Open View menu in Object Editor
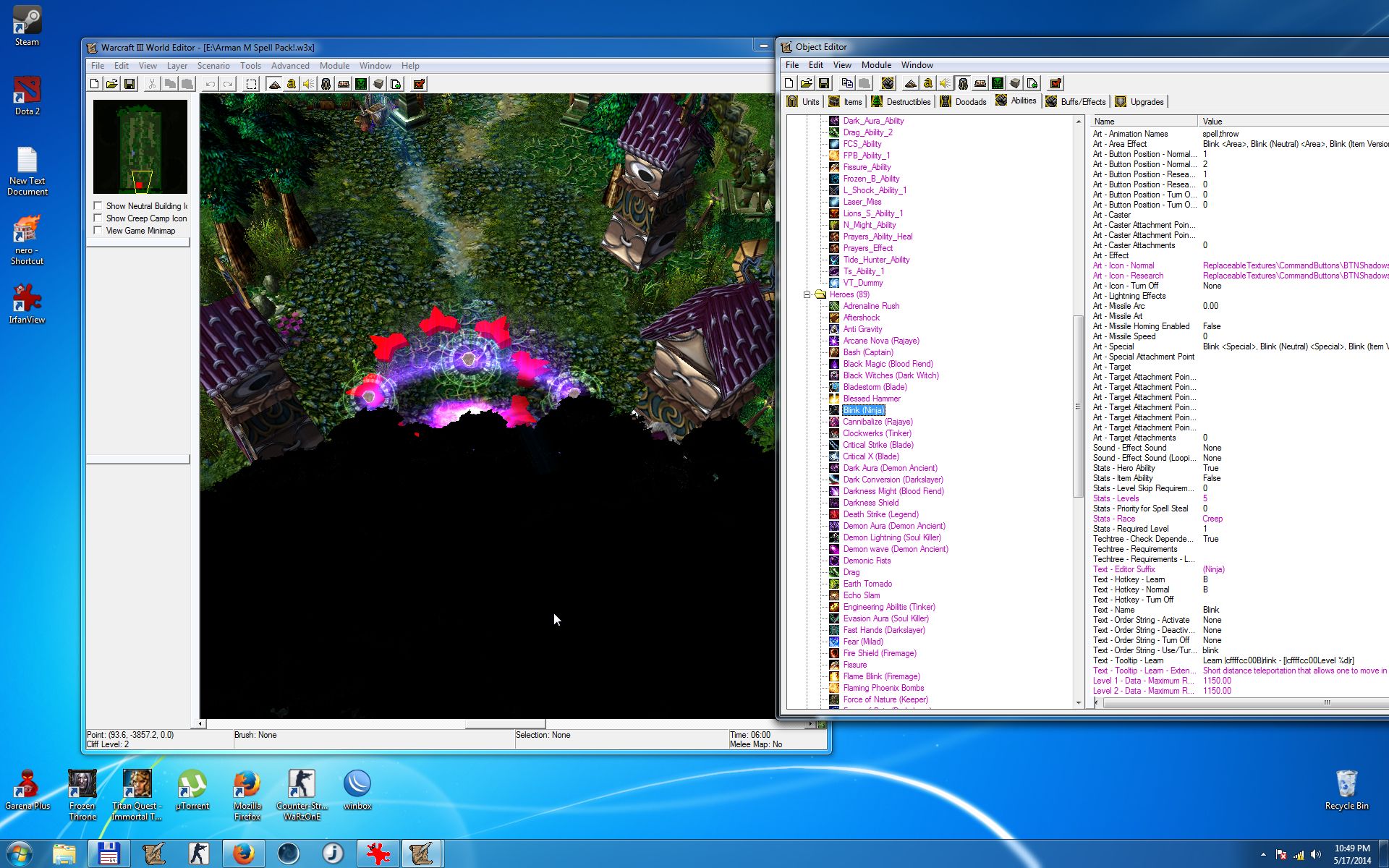The width and height of the screenshot is (1389, 868). pos(842,65)
